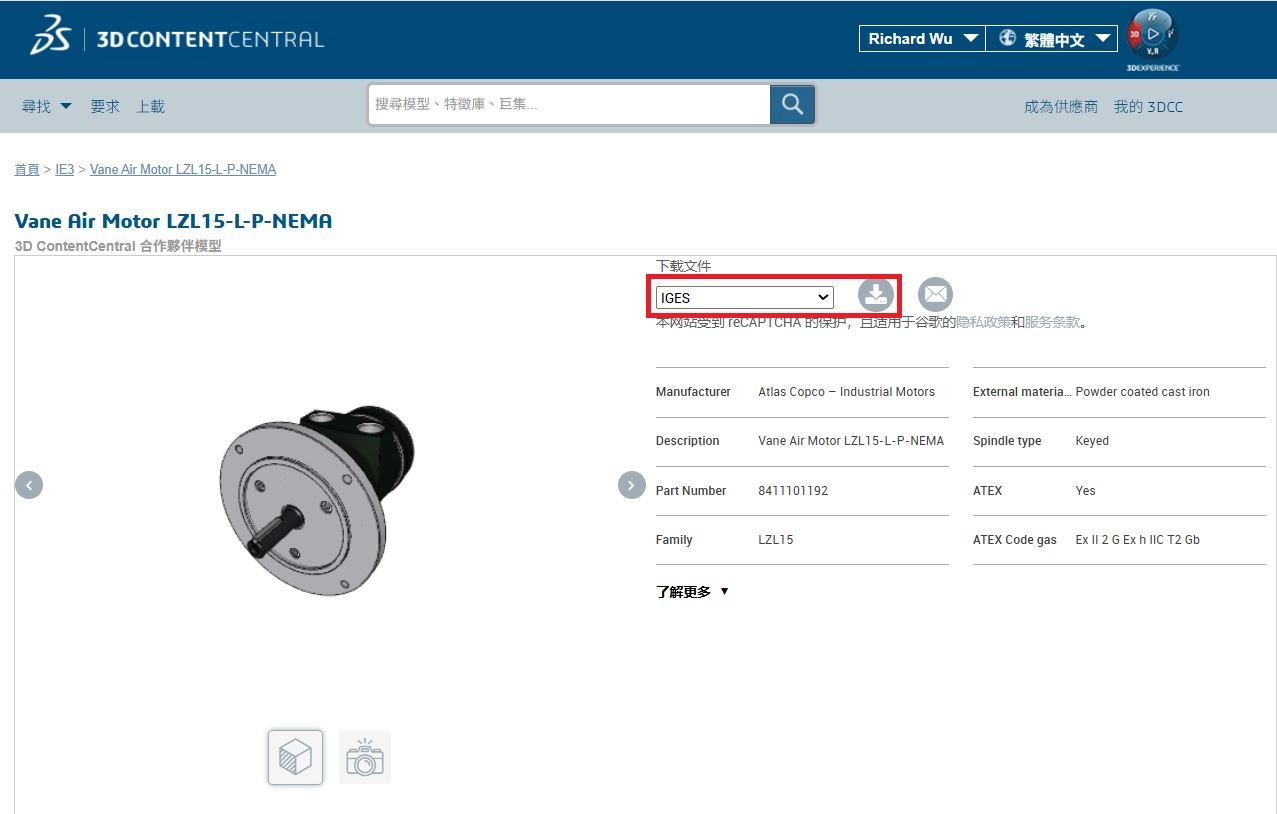
Task: Click the Description value text
Action: click(851, 441)
